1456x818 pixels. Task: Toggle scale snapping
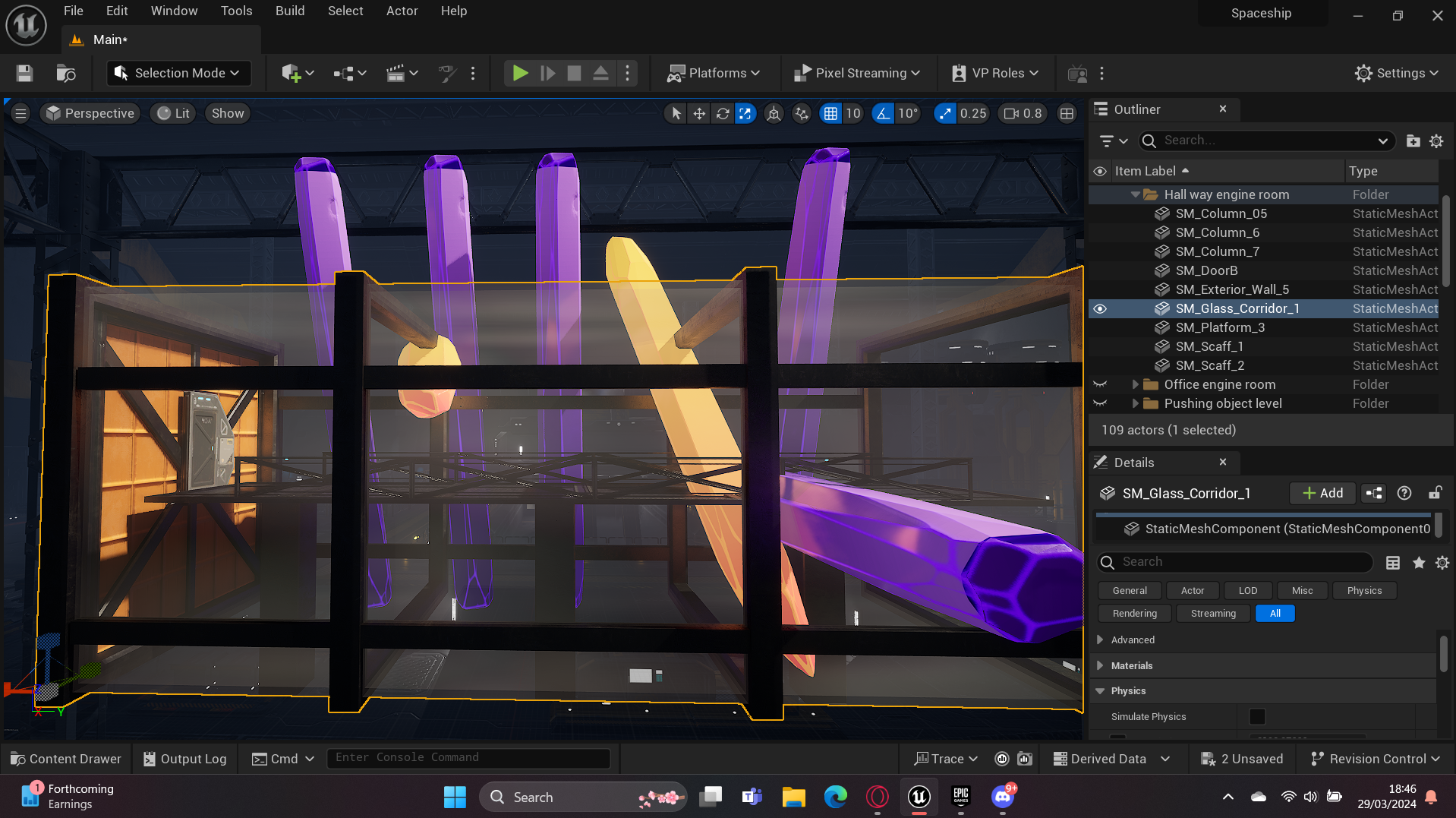(944, 113)
